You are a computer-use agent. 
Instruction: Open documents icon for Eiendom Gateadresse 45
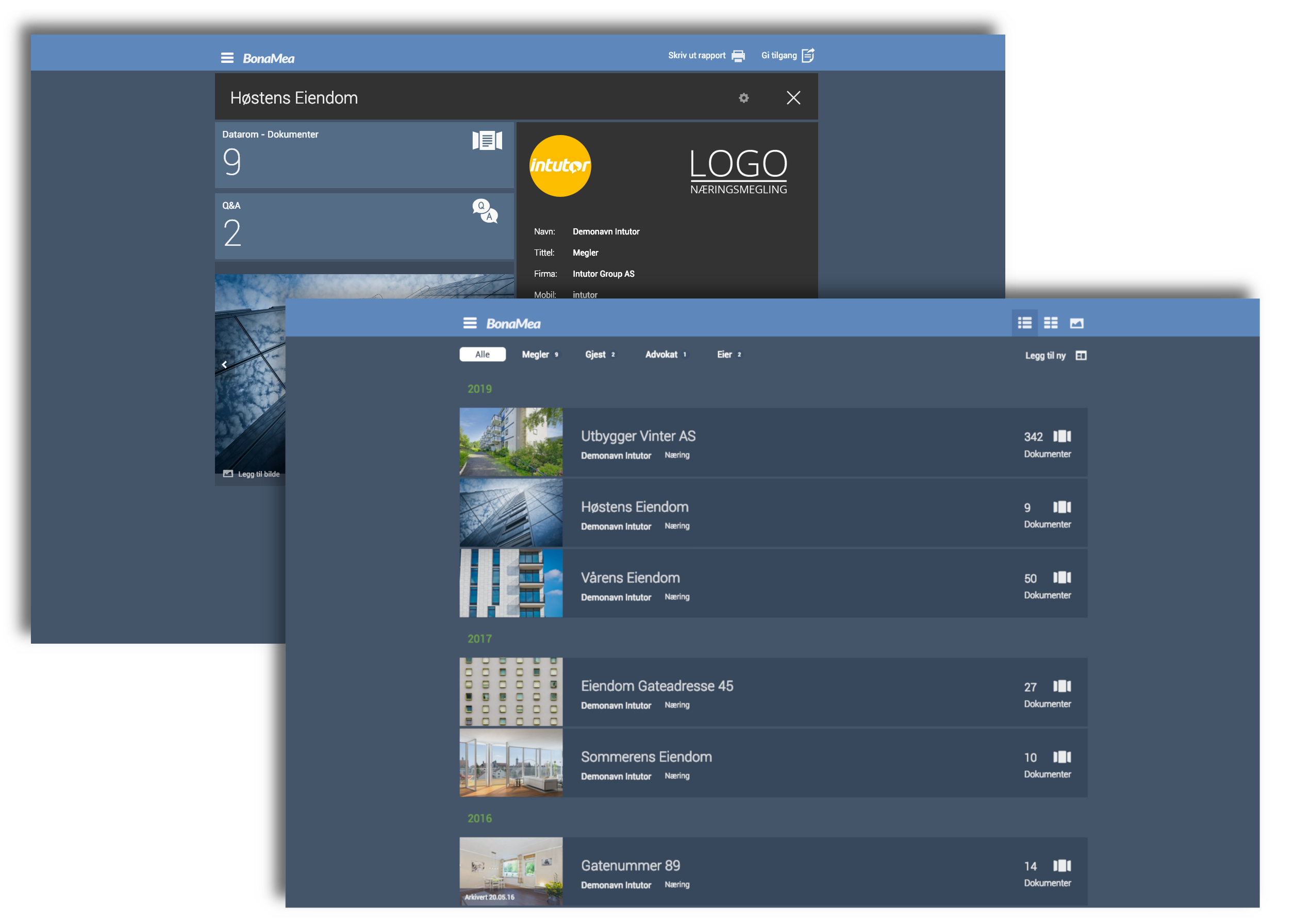pyautogui.click(x=1061, y=686)
